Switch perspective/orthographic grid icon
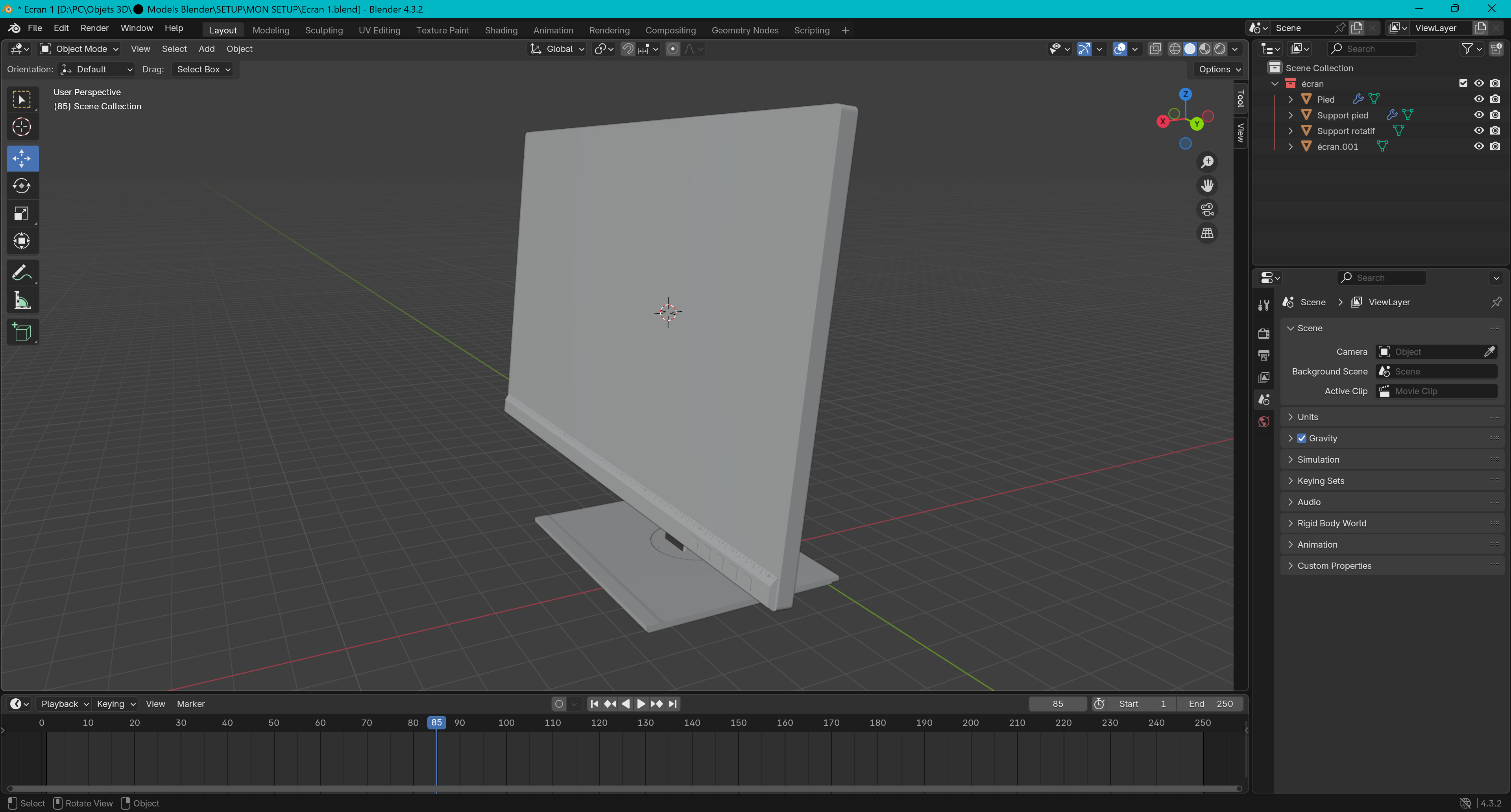Image resolution: width=1511 pixels, height=812 pixels. tap(1207, 233)
